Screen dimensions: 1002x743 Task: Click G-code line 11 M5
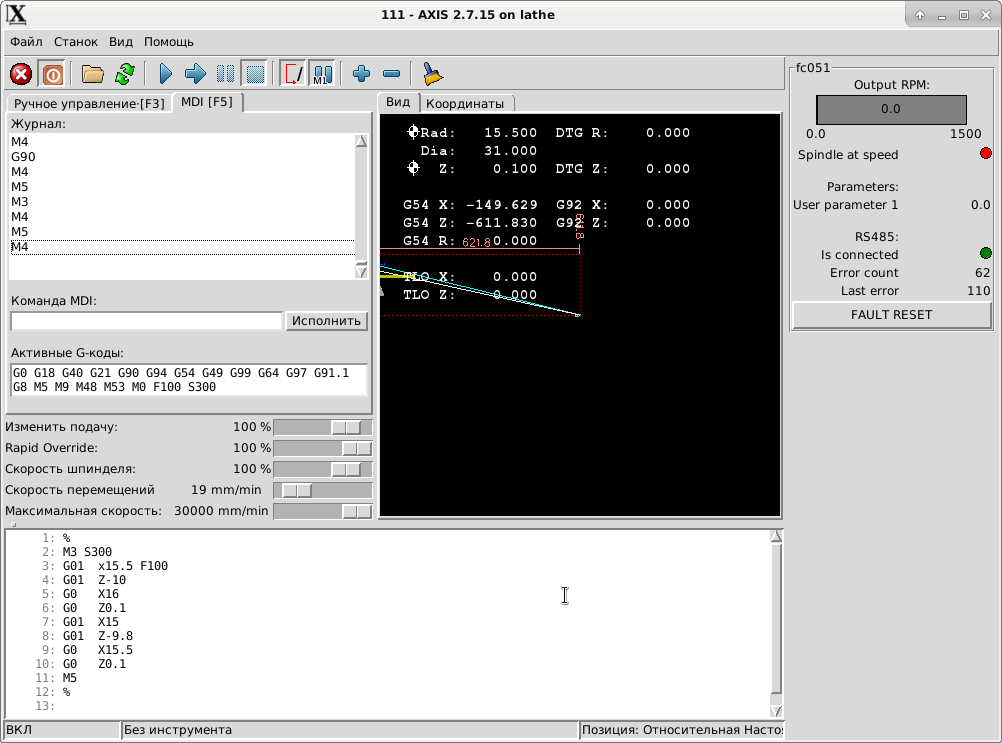pos(70,678)
